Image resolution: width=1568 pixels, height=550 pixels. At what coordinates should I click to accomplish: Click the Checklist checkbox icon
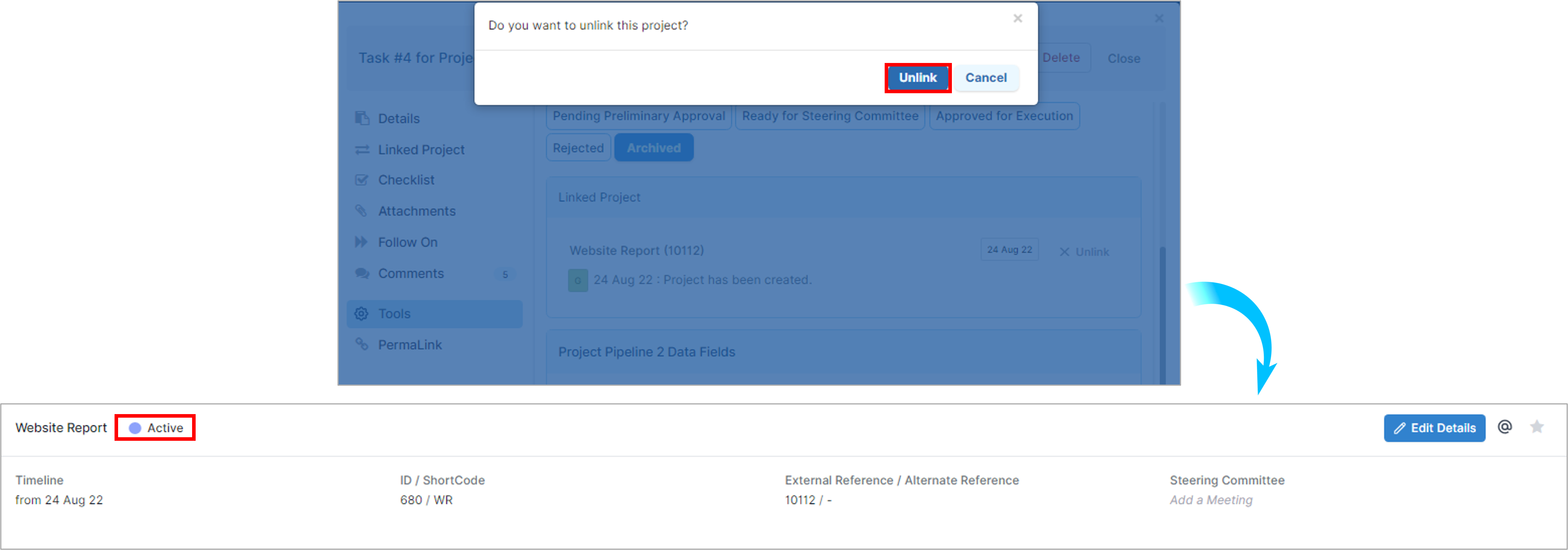[x=361, y=180]
